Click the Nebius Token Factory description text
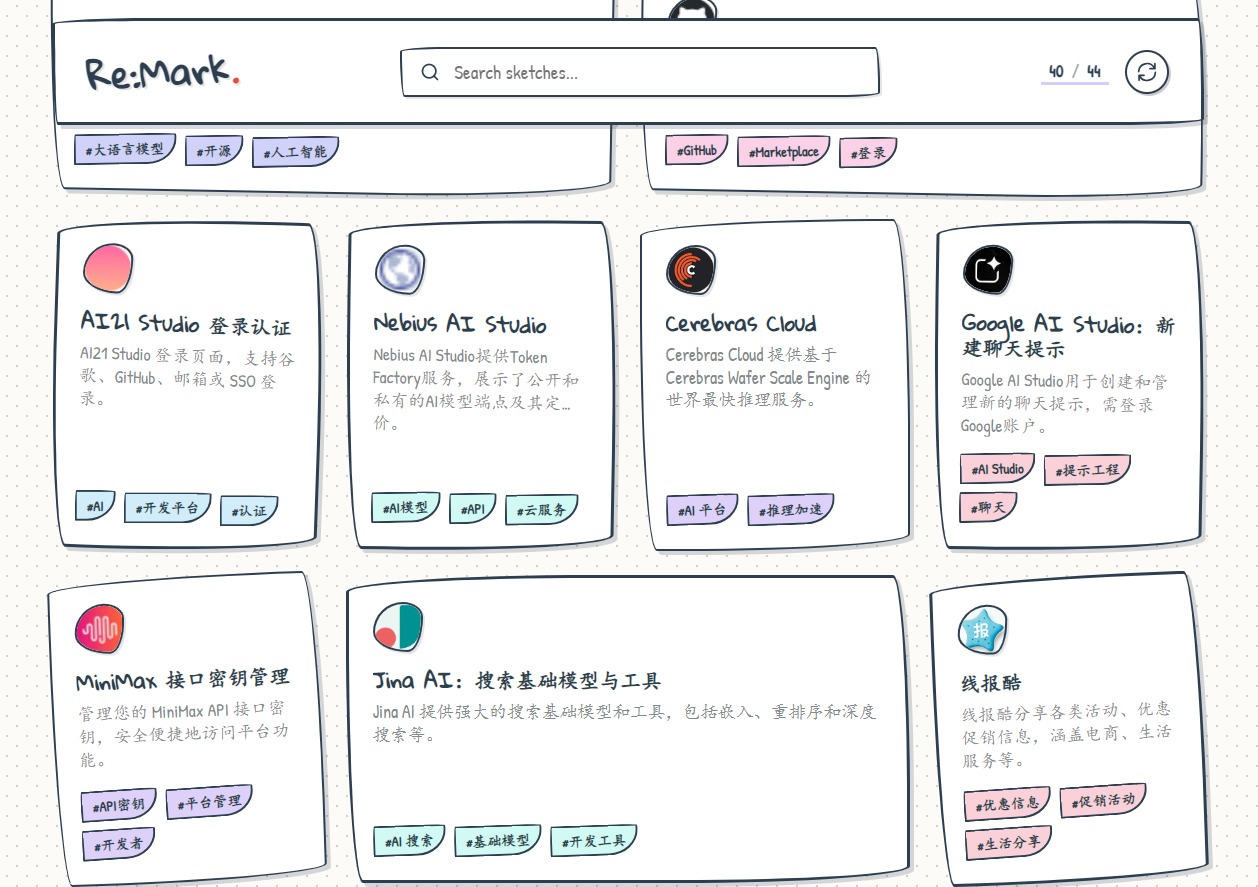Viewport: 1258px width, 887px height. tap(476, 389)
